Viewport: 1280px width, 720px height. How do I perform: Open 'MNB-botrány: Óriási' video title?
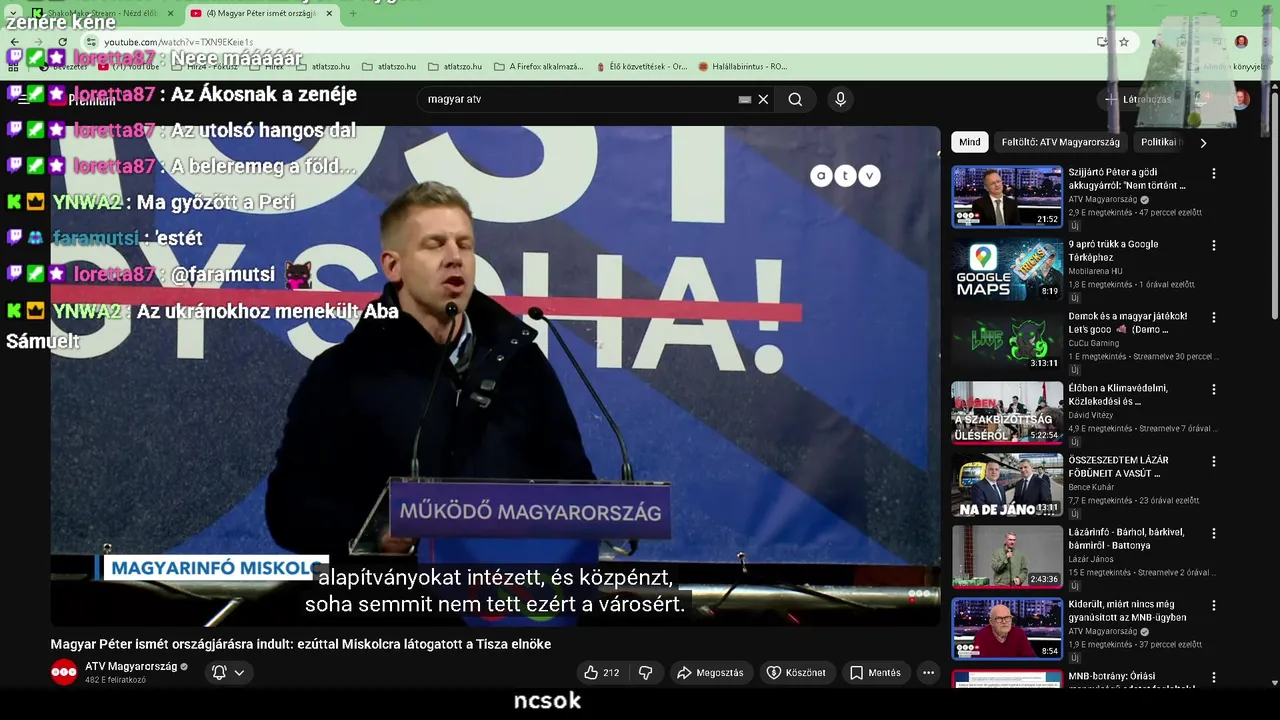tap(1131, 684)
